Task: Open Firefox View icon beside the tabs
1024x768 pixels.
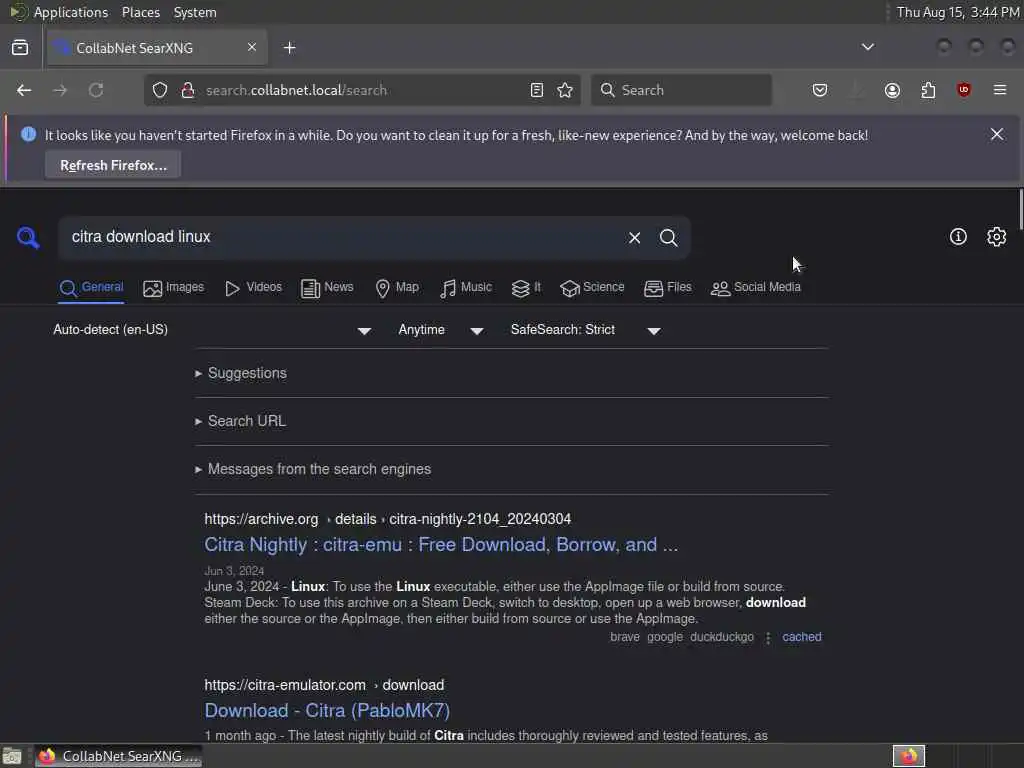Action: click(20, 48)
